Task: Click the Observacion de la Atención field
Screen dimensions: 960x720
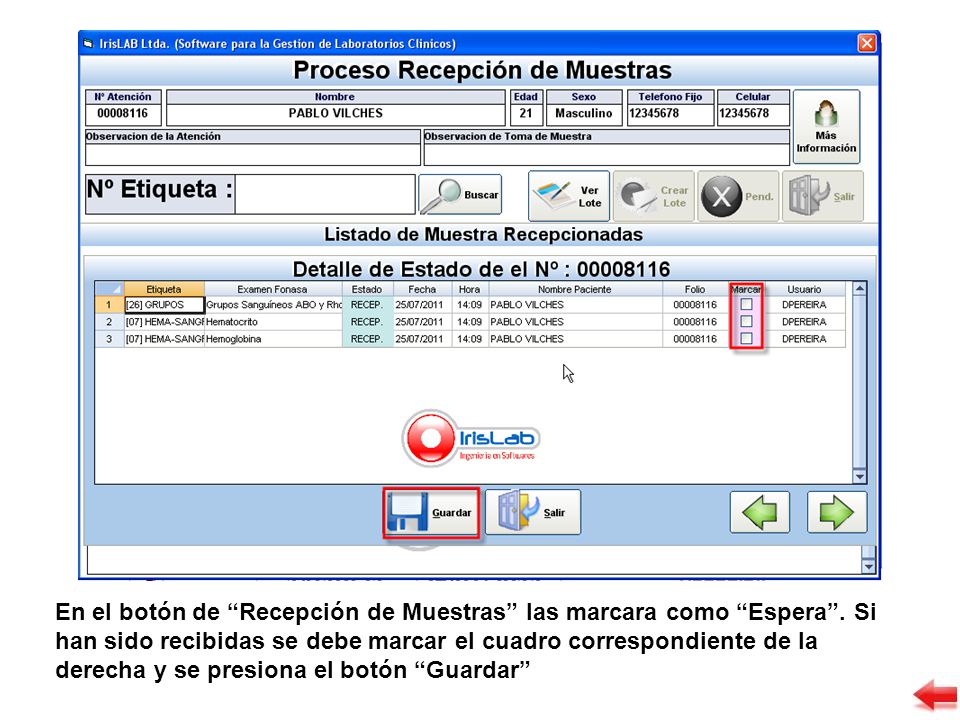Action: (x=253, y=154)
